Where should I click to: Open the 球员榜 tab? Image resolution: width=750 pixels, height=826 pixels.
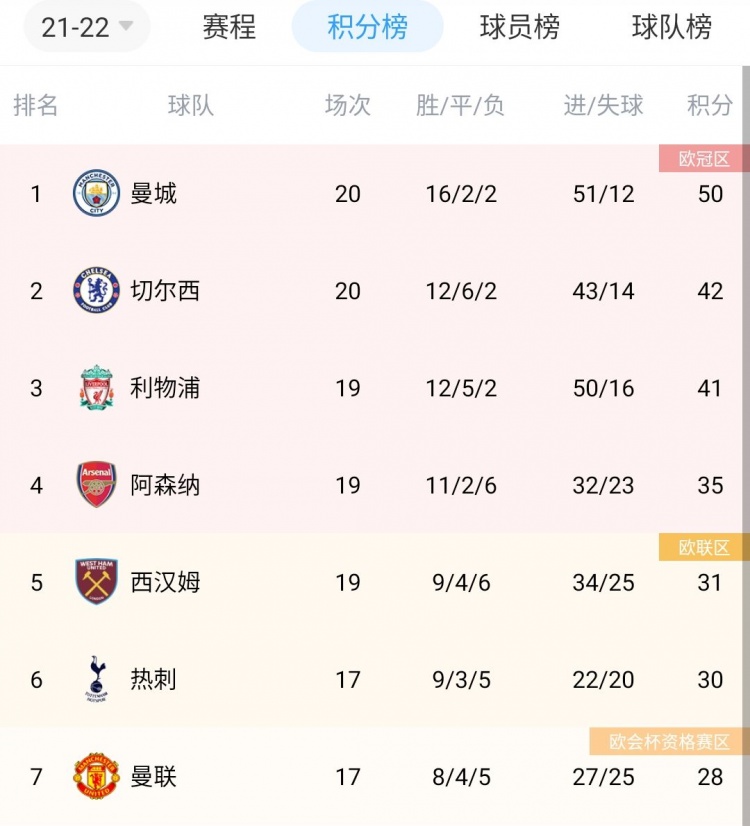520,27
